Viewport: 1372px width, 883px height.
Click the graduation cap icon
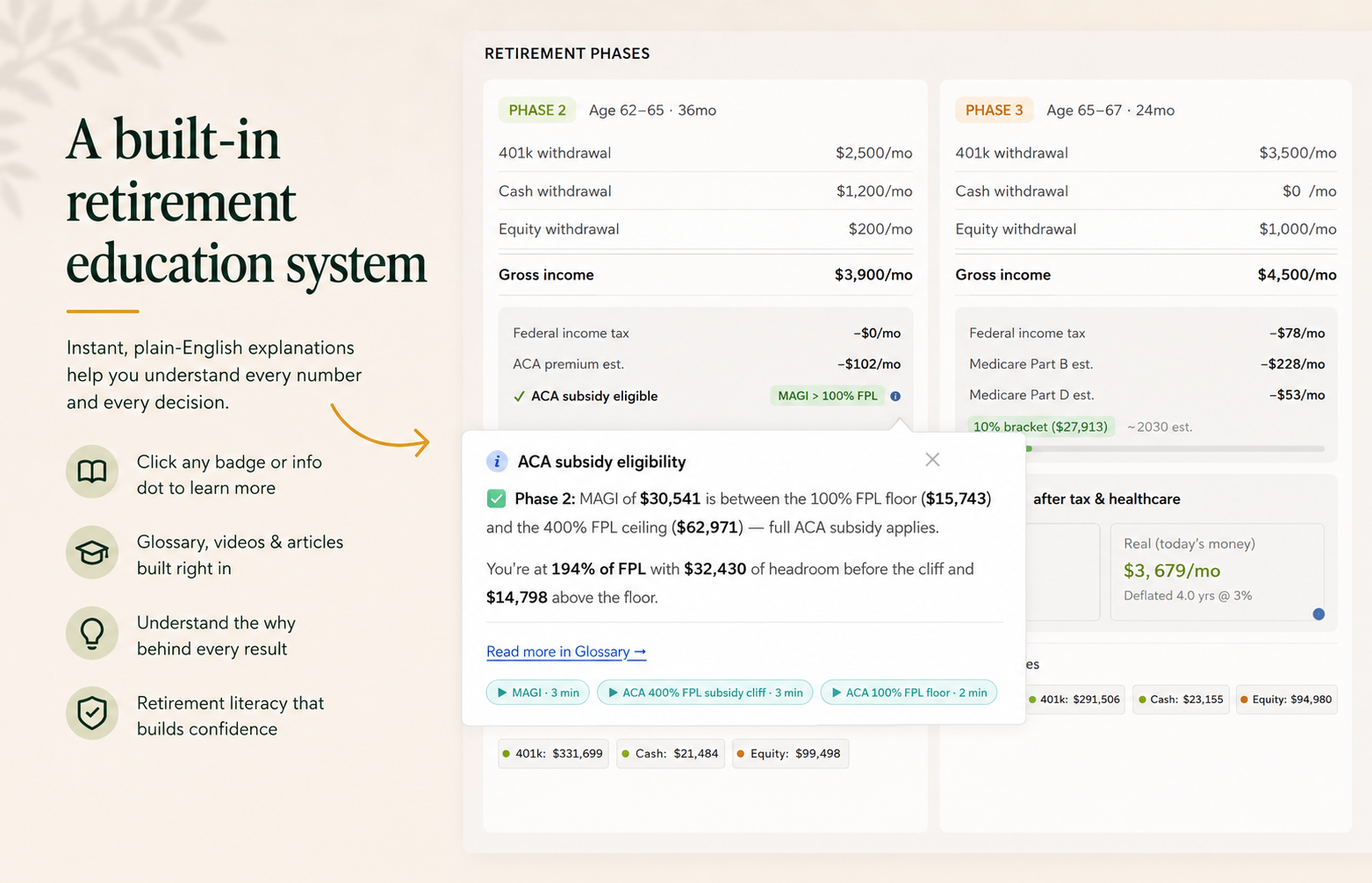point(92,552)
